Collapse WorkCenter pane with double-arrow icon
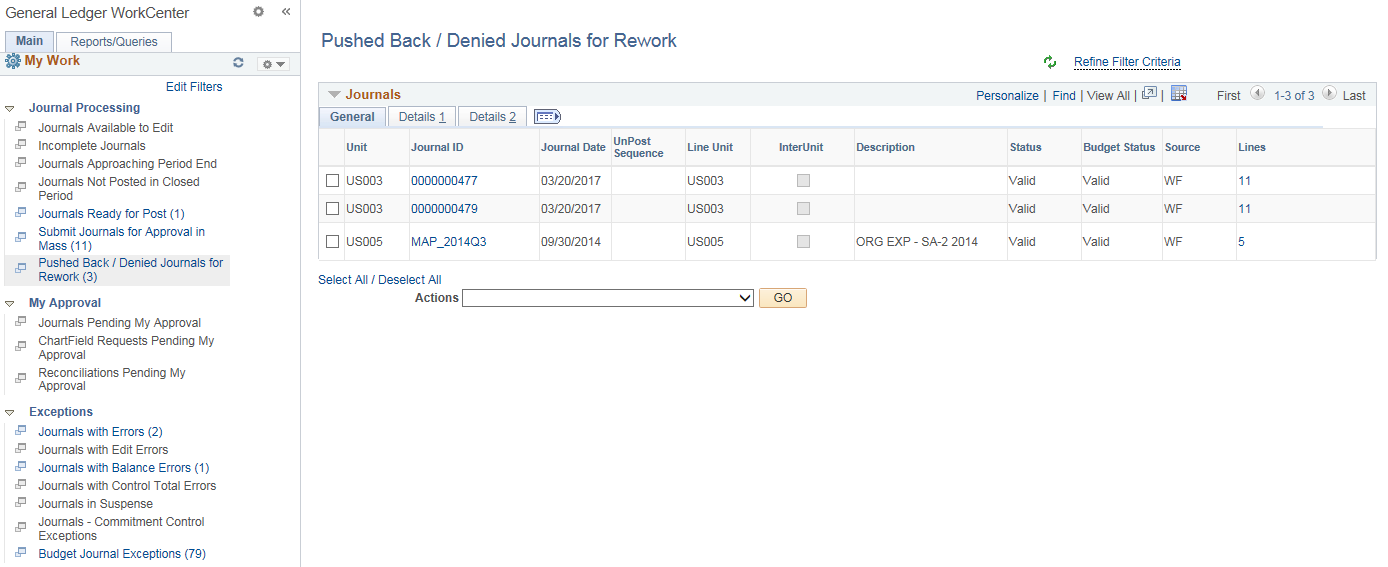 tap(286, 12)
